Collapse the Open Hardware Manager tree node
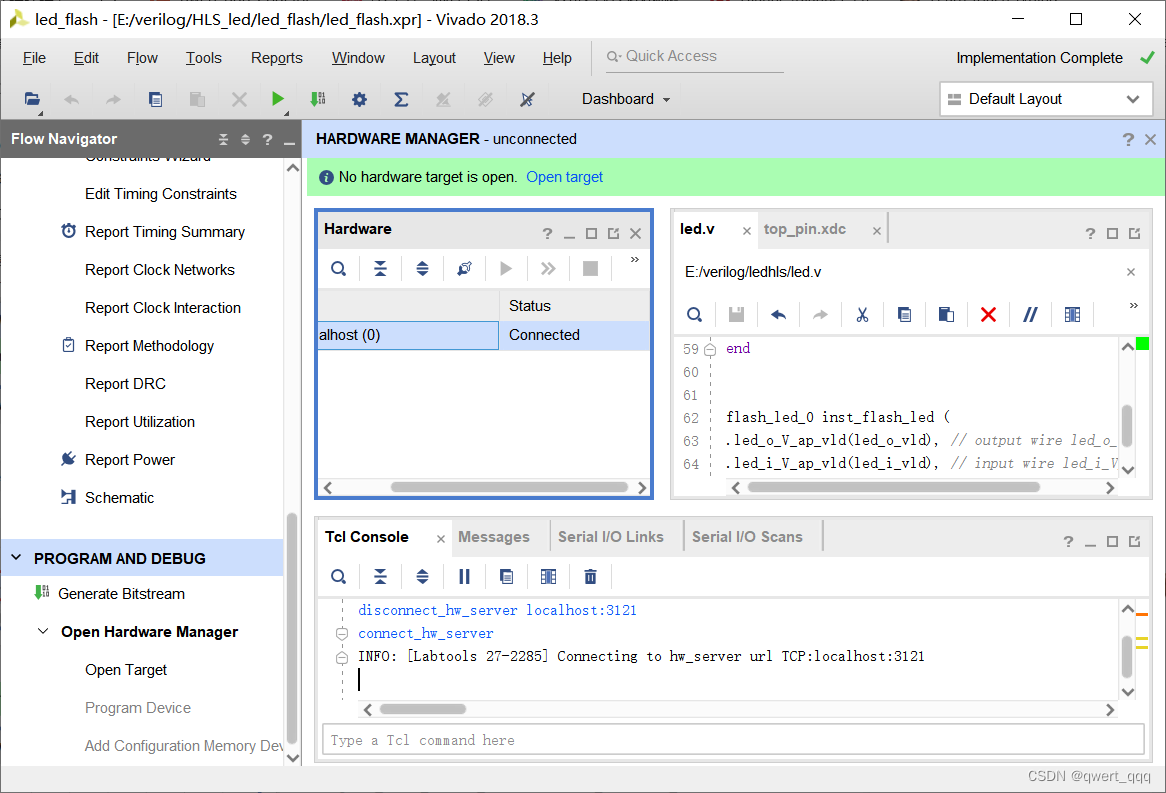Screen dimensions: 1166x793 43,632
